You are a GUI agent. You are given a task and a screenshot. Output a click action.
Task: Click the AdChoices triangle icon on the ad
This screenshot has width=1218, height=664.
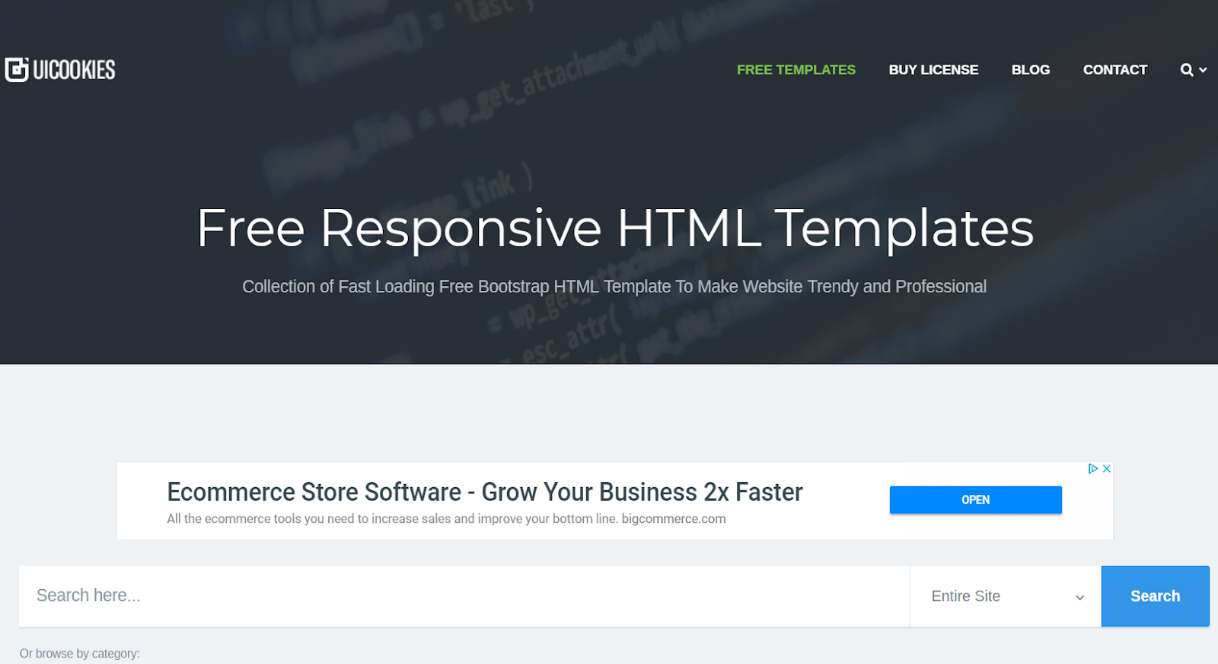(x=1094, y=469)
